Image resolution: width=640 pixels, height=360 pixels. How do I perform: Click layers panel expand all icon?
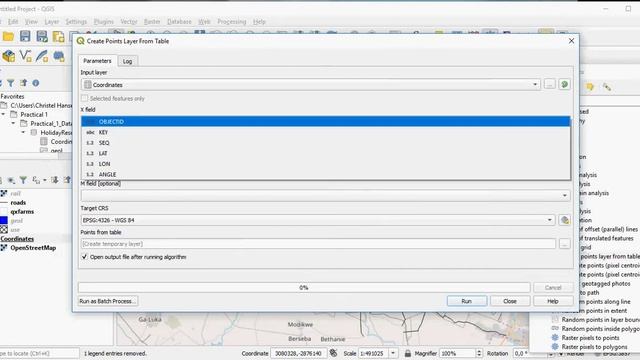(x=54, y=180)
